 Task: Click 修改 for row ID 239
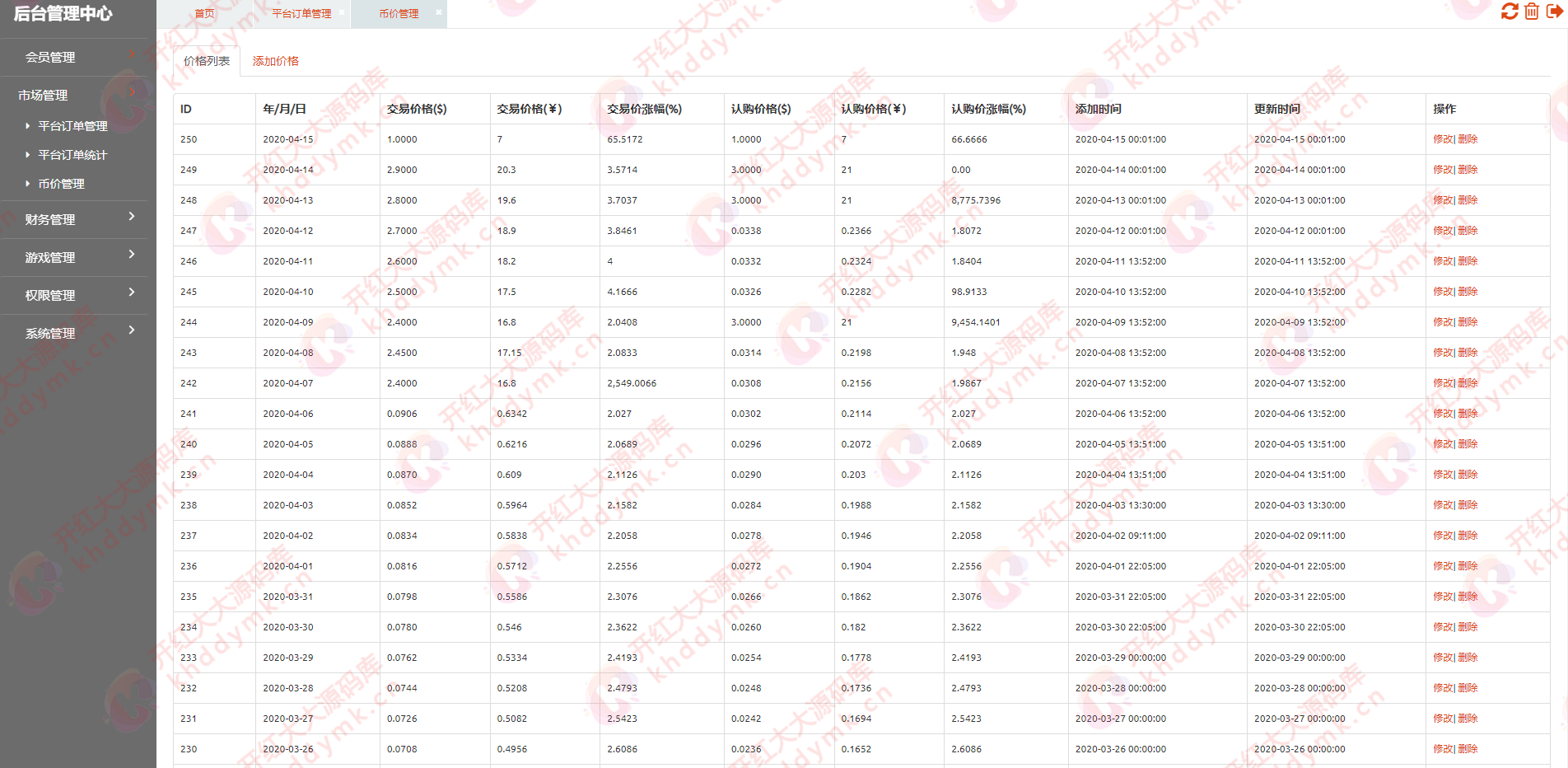pos(1443,475)
